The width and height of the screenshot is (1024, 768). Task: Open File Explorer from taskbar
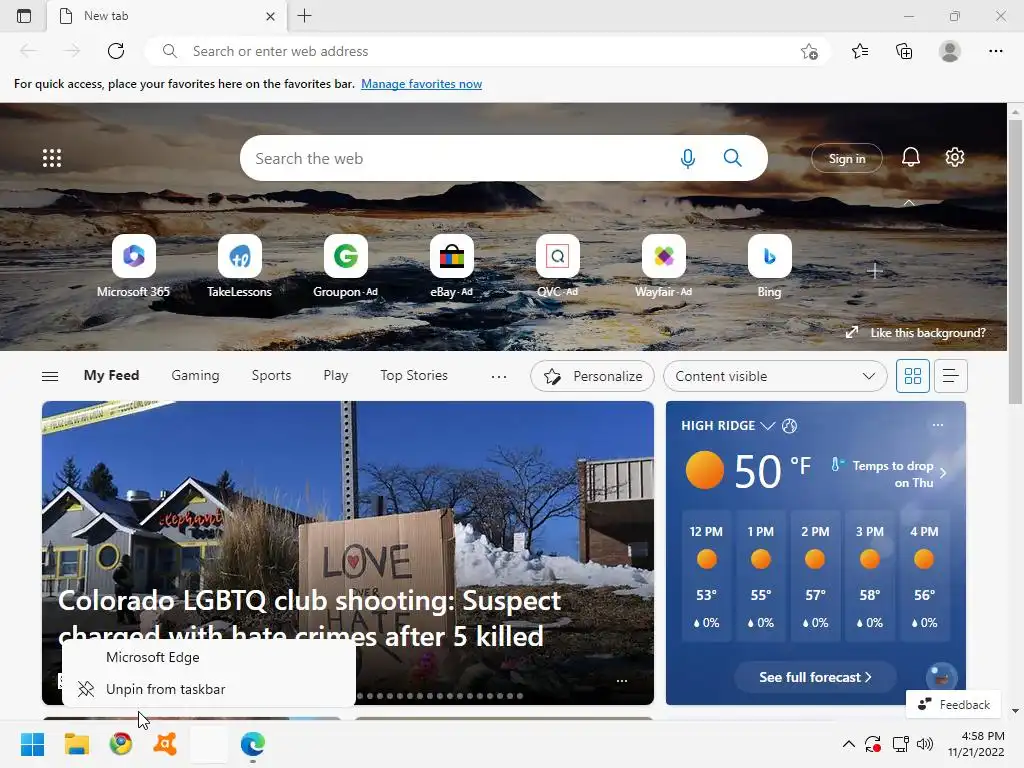pyautogui.click(x=76, y=744)
